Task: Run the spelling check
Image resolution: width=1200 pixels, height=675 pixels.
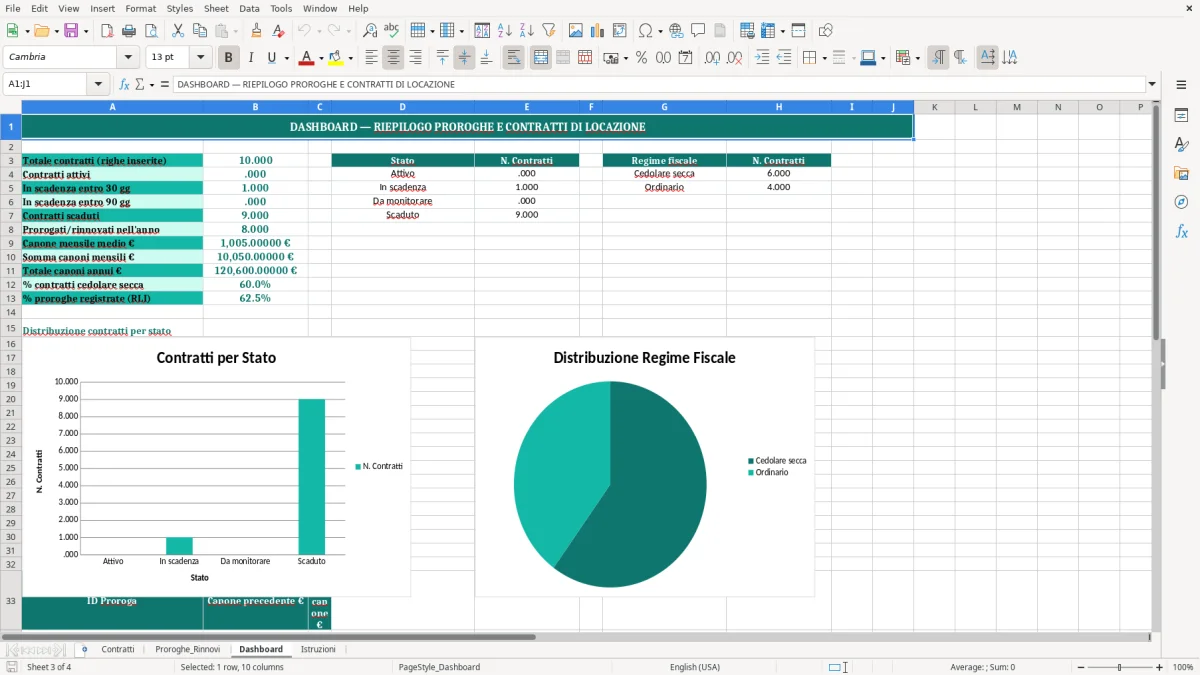Action: tap(392, 31)
